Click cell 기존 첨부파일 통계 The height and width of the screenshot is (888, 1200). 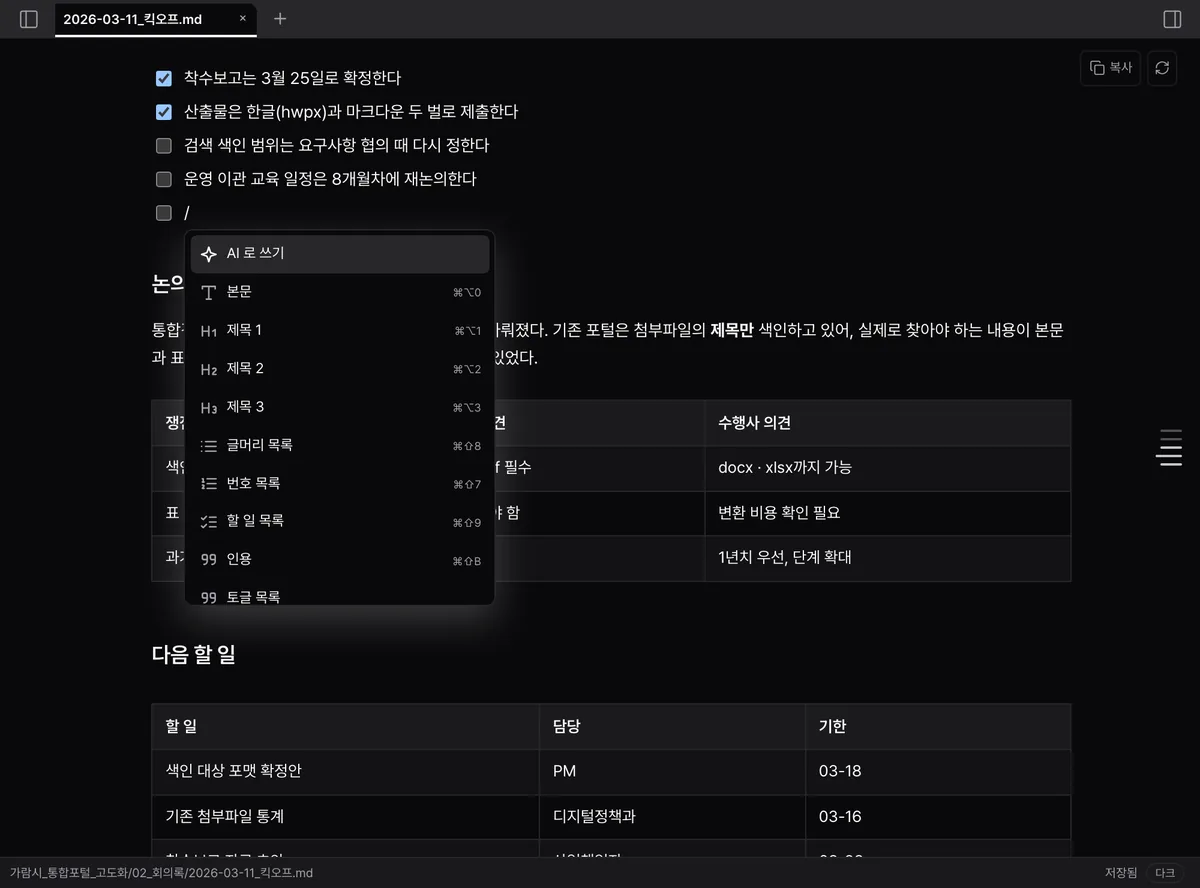coord(345,817)
